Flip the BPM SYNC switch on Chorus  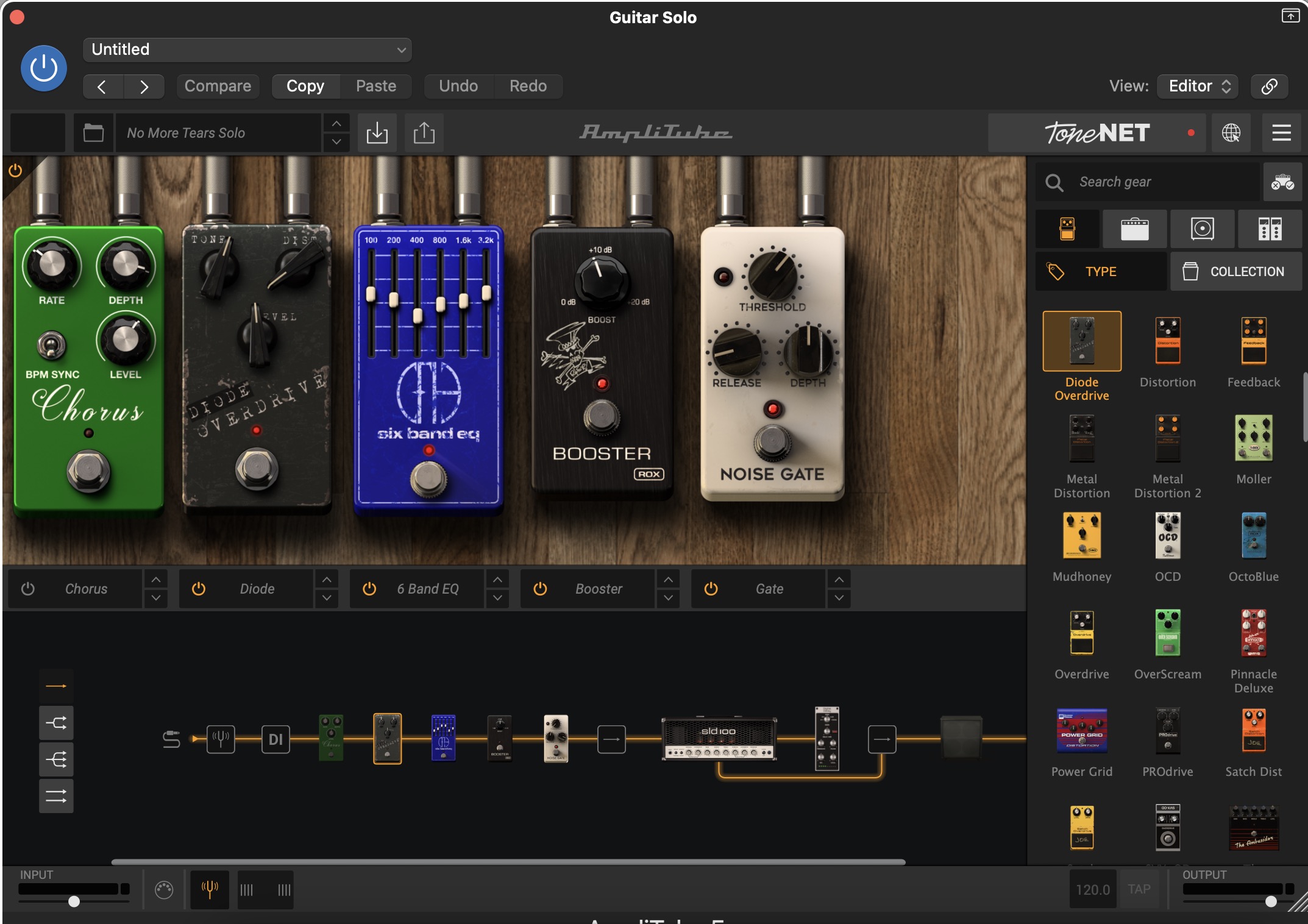52,346
